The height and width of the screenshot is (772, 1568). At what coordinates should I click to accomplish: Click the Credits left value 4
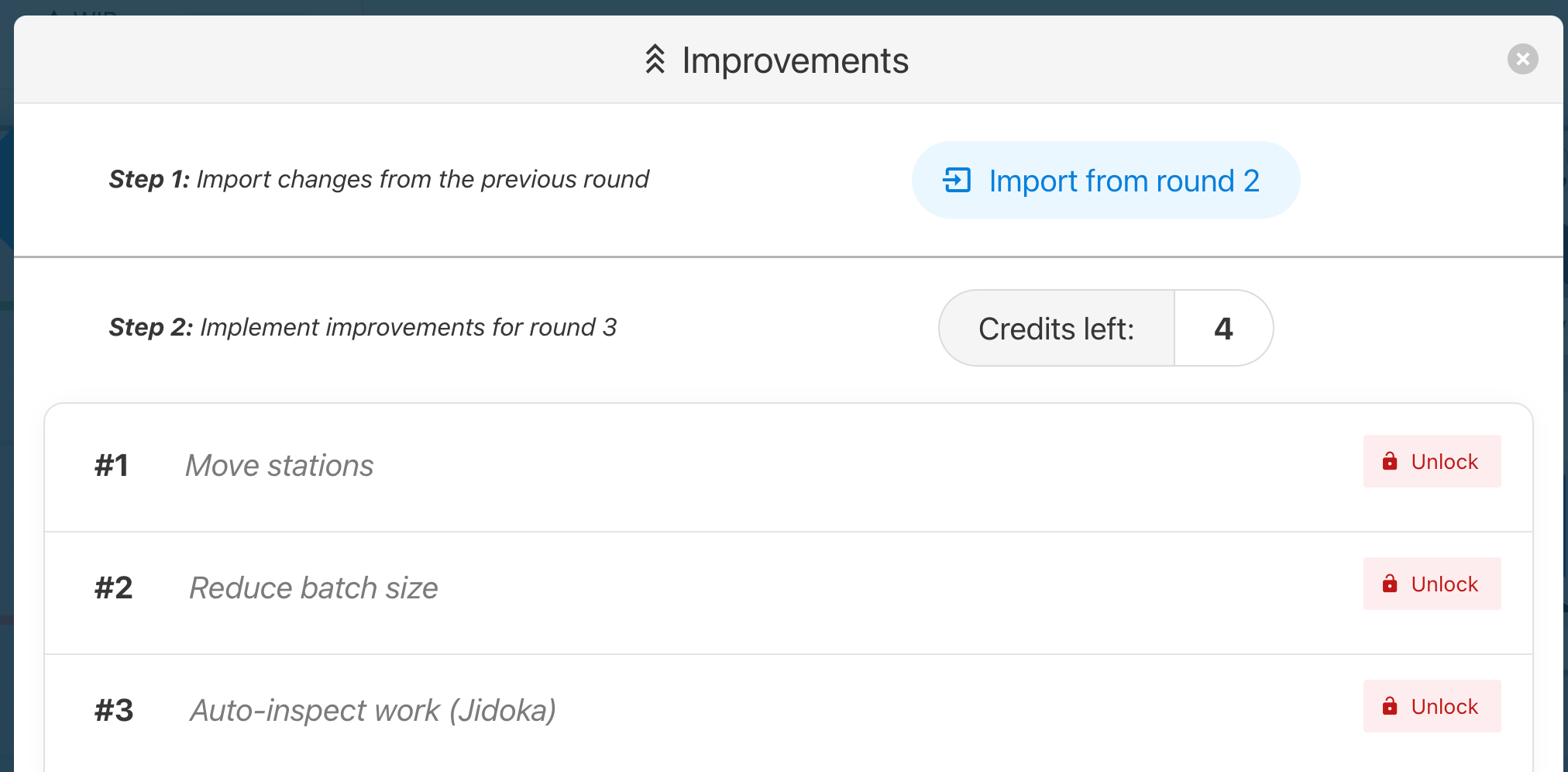point(1223,329)
